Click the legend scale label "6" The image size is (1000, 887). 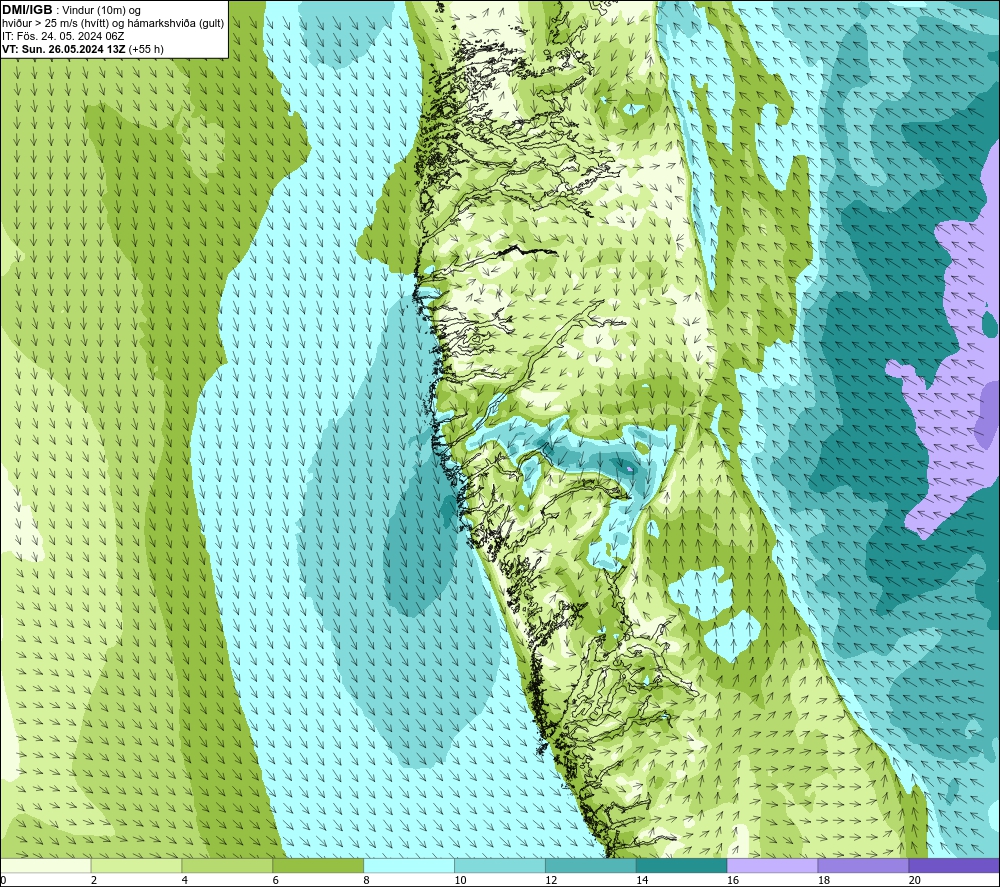coord(276,881)
